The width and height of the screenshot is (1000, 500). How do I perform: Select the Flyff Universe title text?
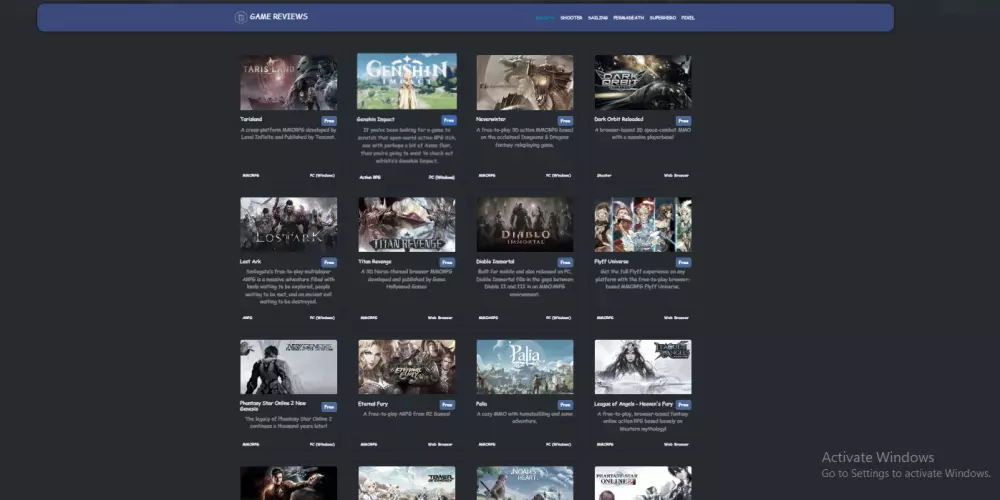[x=612, y=261]
